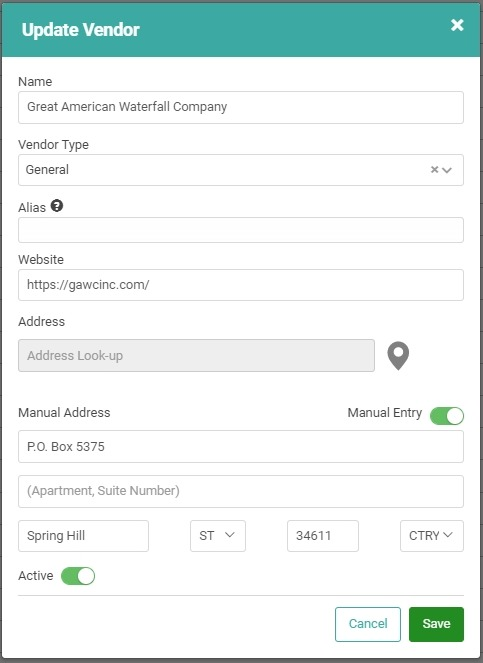Viewport: 483px width, 663px height.
Task: Open the ST state dropdown
Action: click(218, 536)
